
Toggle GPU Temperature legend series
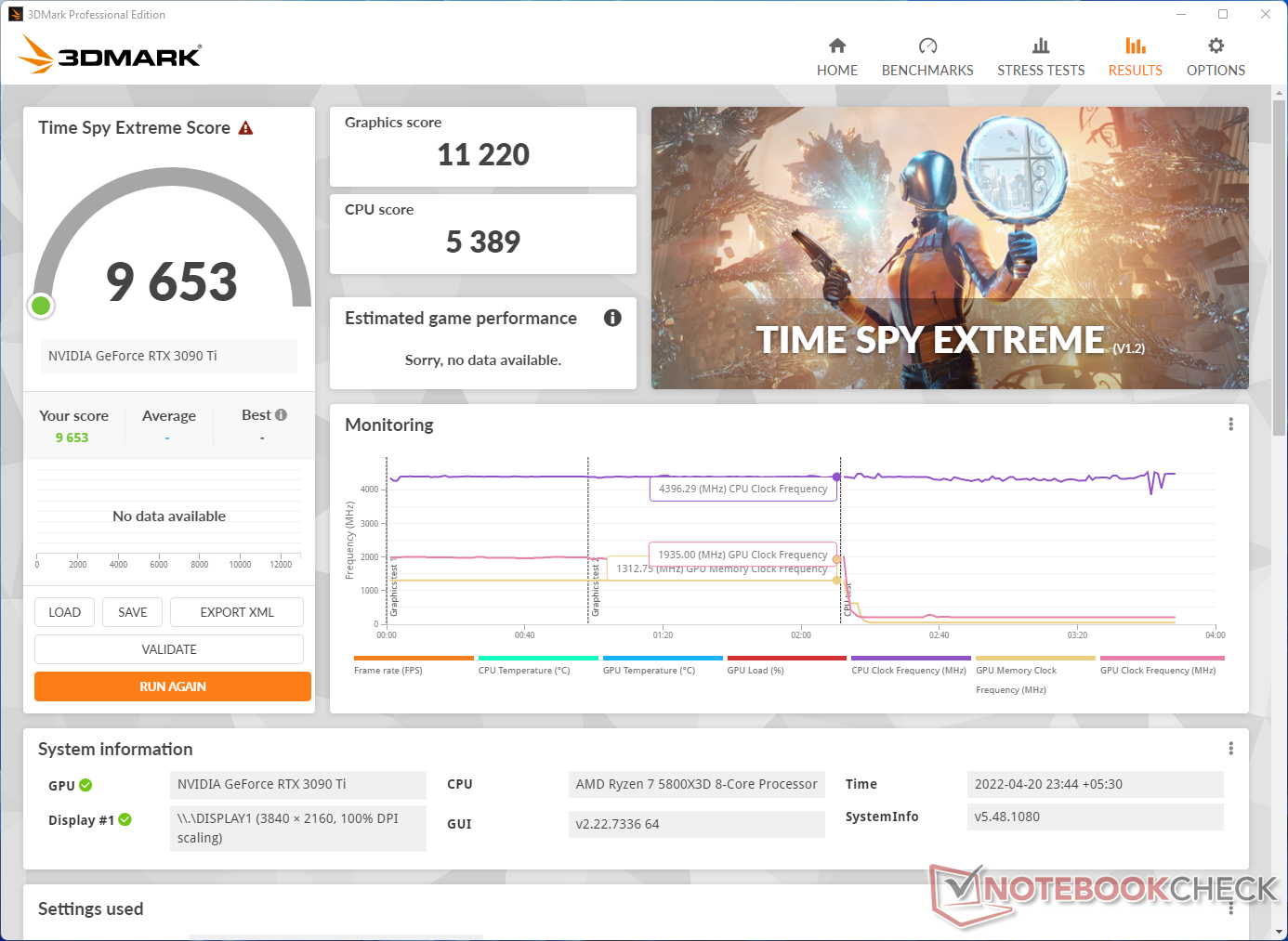[x=663, y=665]
